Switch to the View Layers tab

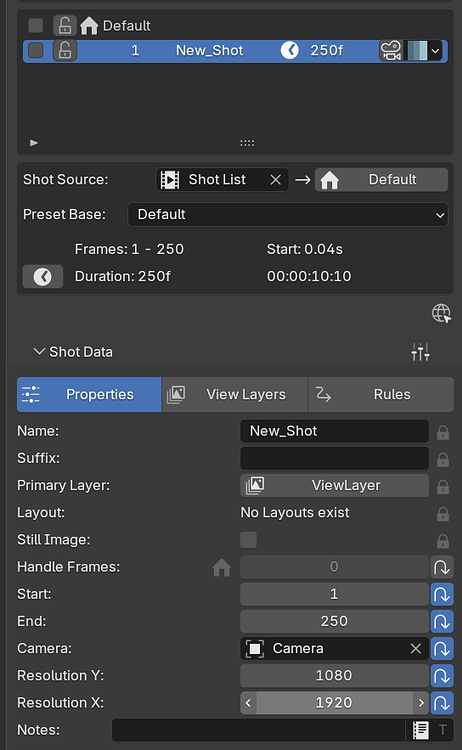(235, 394)
